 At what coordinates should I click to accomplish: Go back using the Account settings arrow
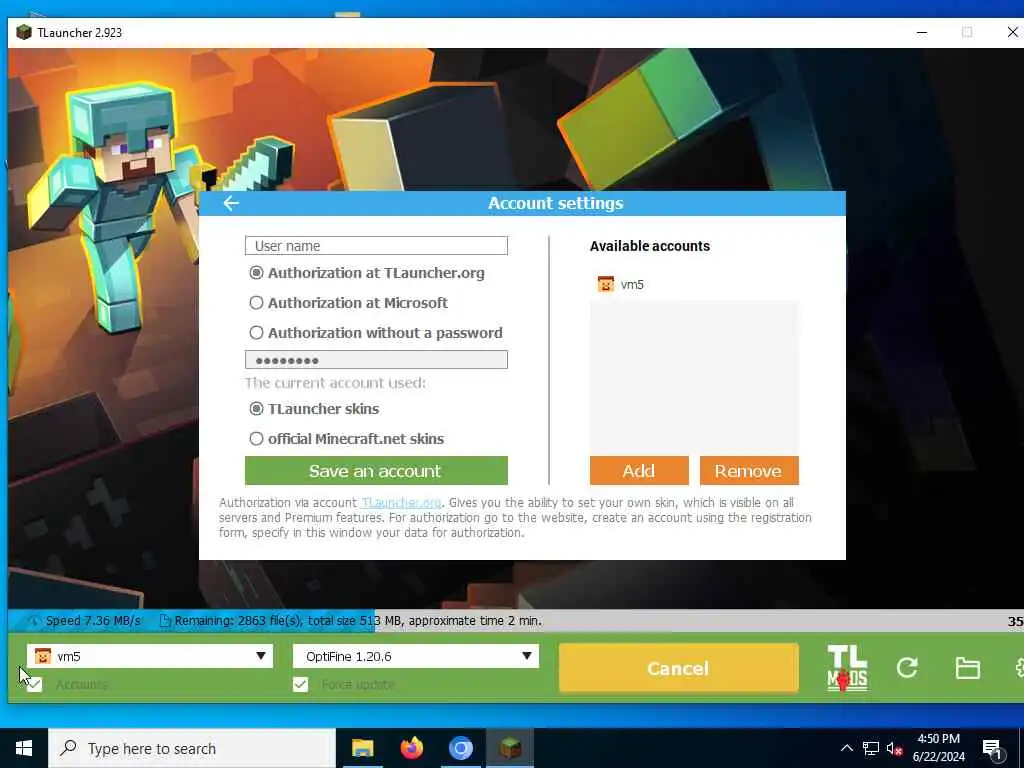tap(231, 203)
